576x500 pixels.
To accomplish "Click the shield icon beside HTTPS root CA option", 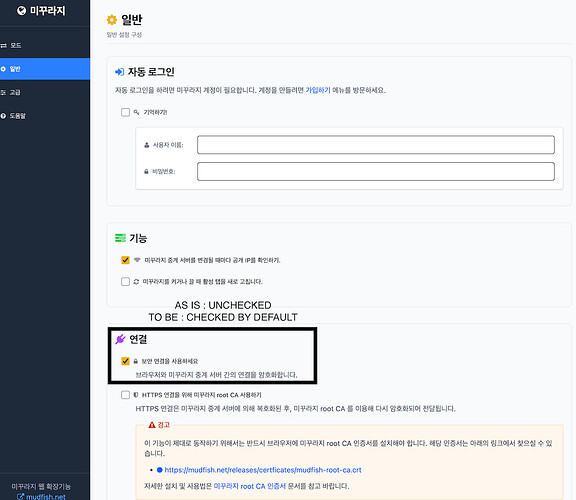I will coord(136,395).
